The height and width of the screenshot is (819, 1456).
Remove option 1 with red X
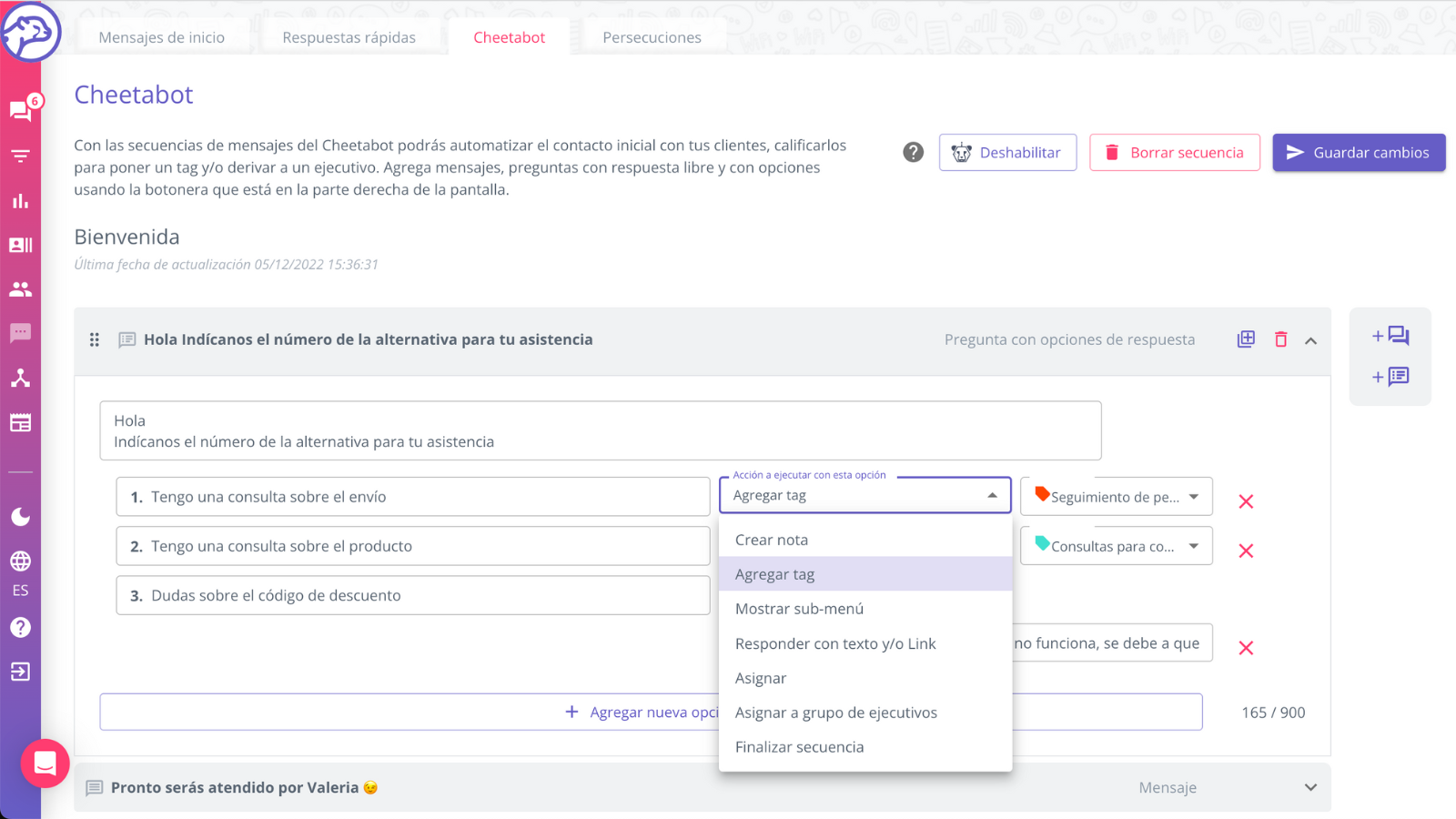click(x=1246, y=501)
